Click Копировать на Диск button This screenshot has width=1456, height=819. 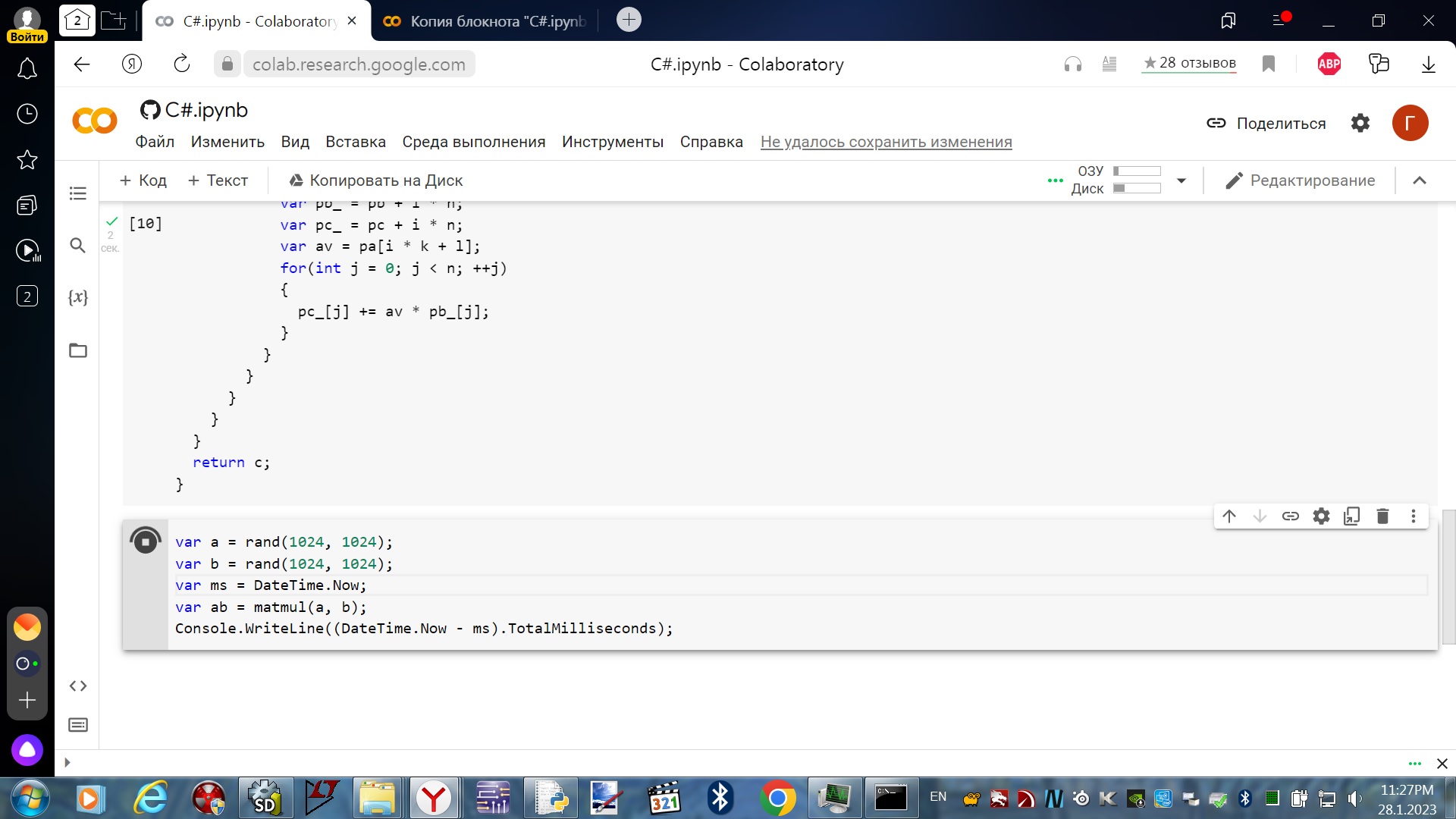[x=377, y=180]
